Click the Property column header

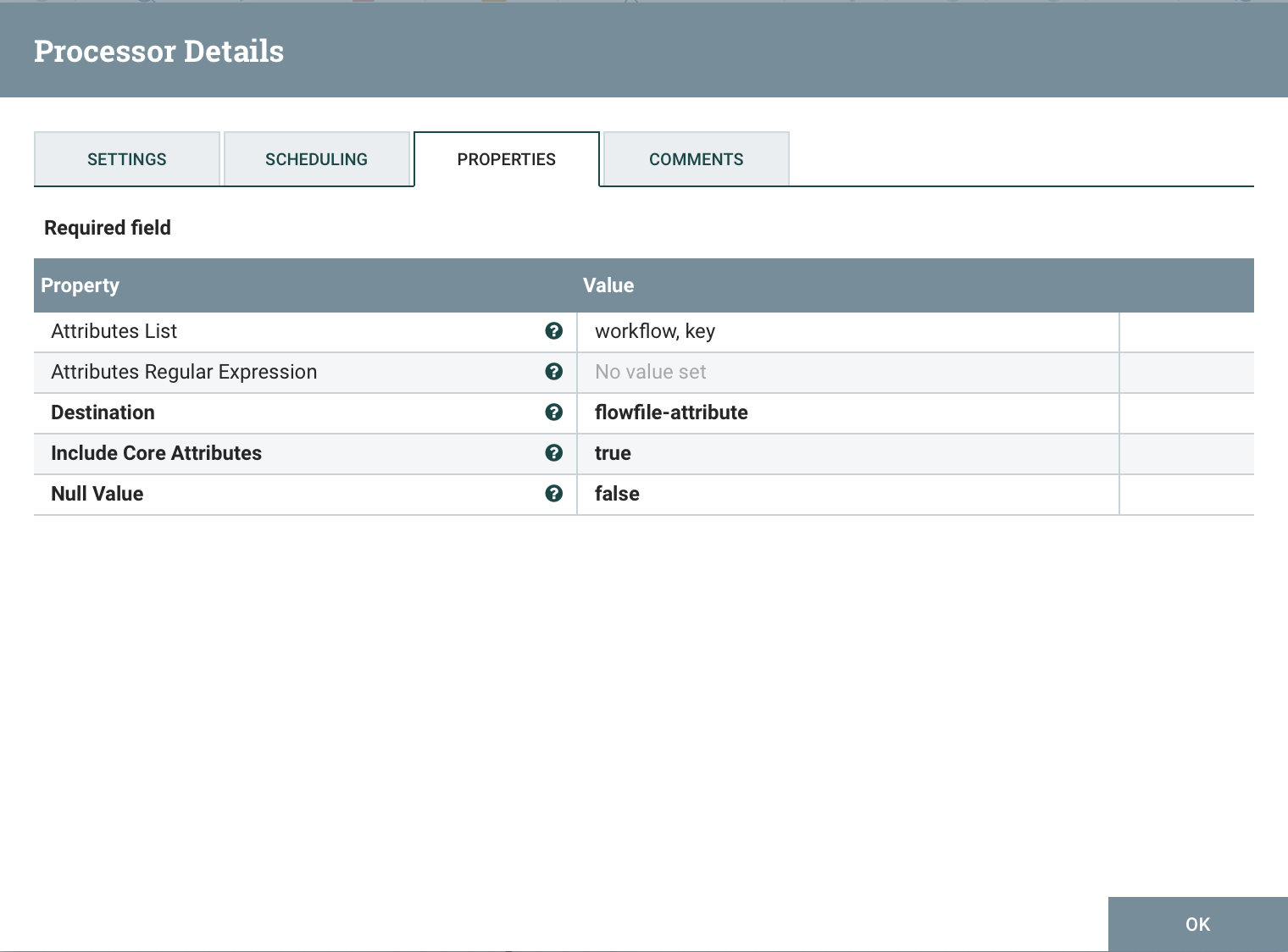[x=80, y=285]
